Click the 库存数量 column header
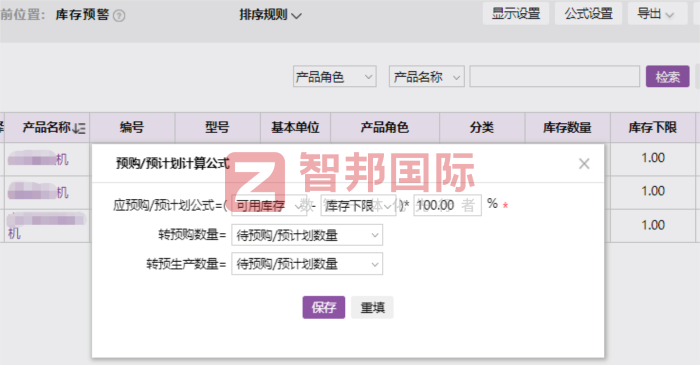The image size is (700, 366). [x=567, y=128]
